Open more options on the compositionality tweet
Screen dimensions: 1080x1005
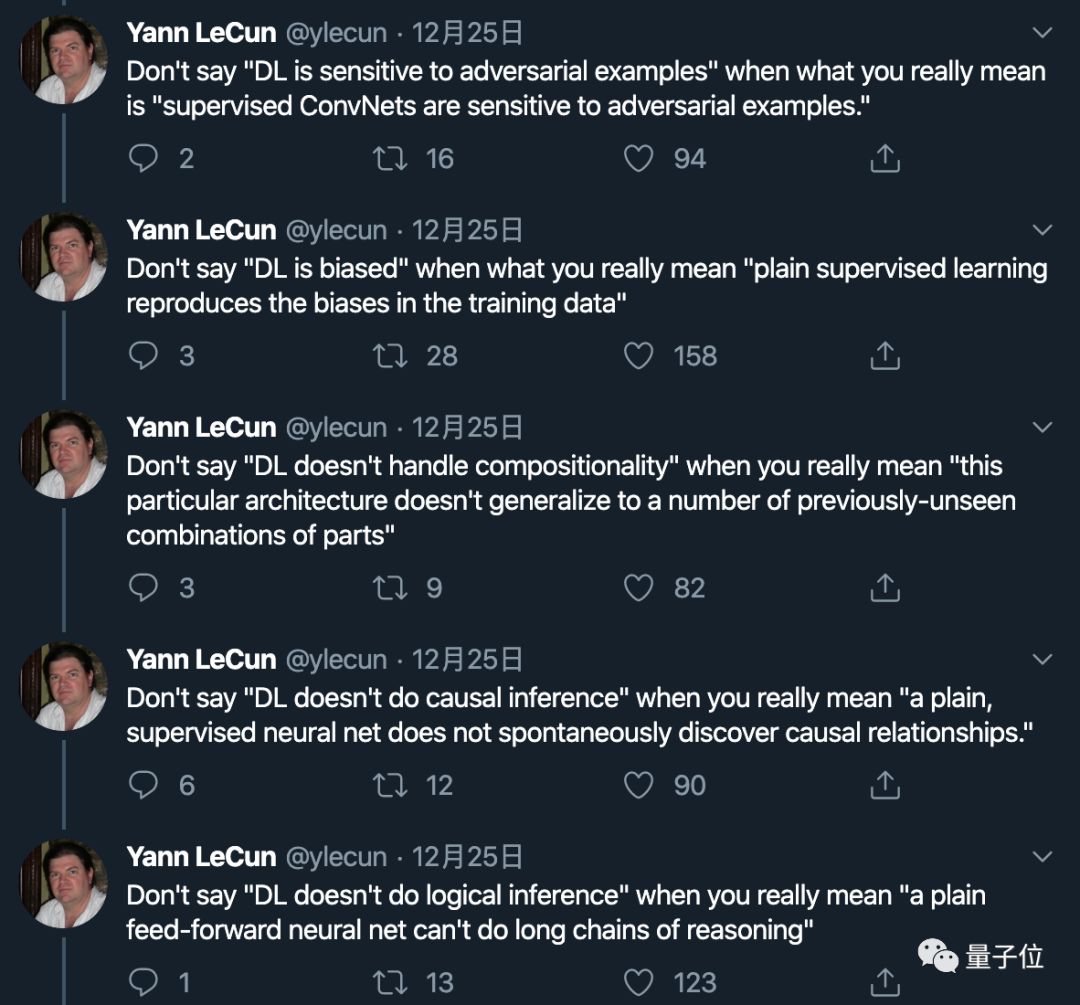(1042, 428)
